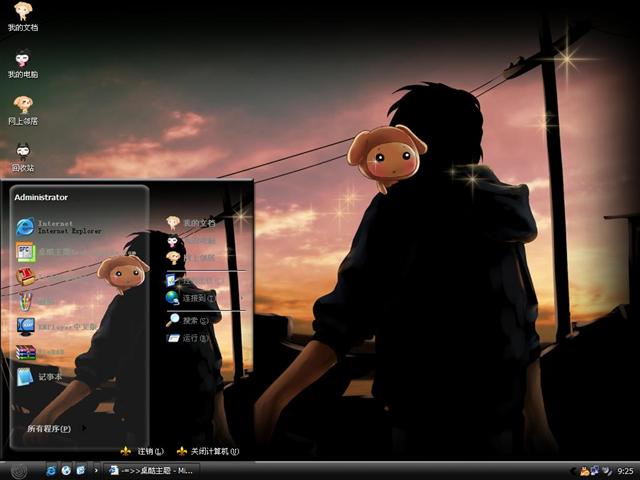Click the round Start button on taskbar

click(18, 471)
